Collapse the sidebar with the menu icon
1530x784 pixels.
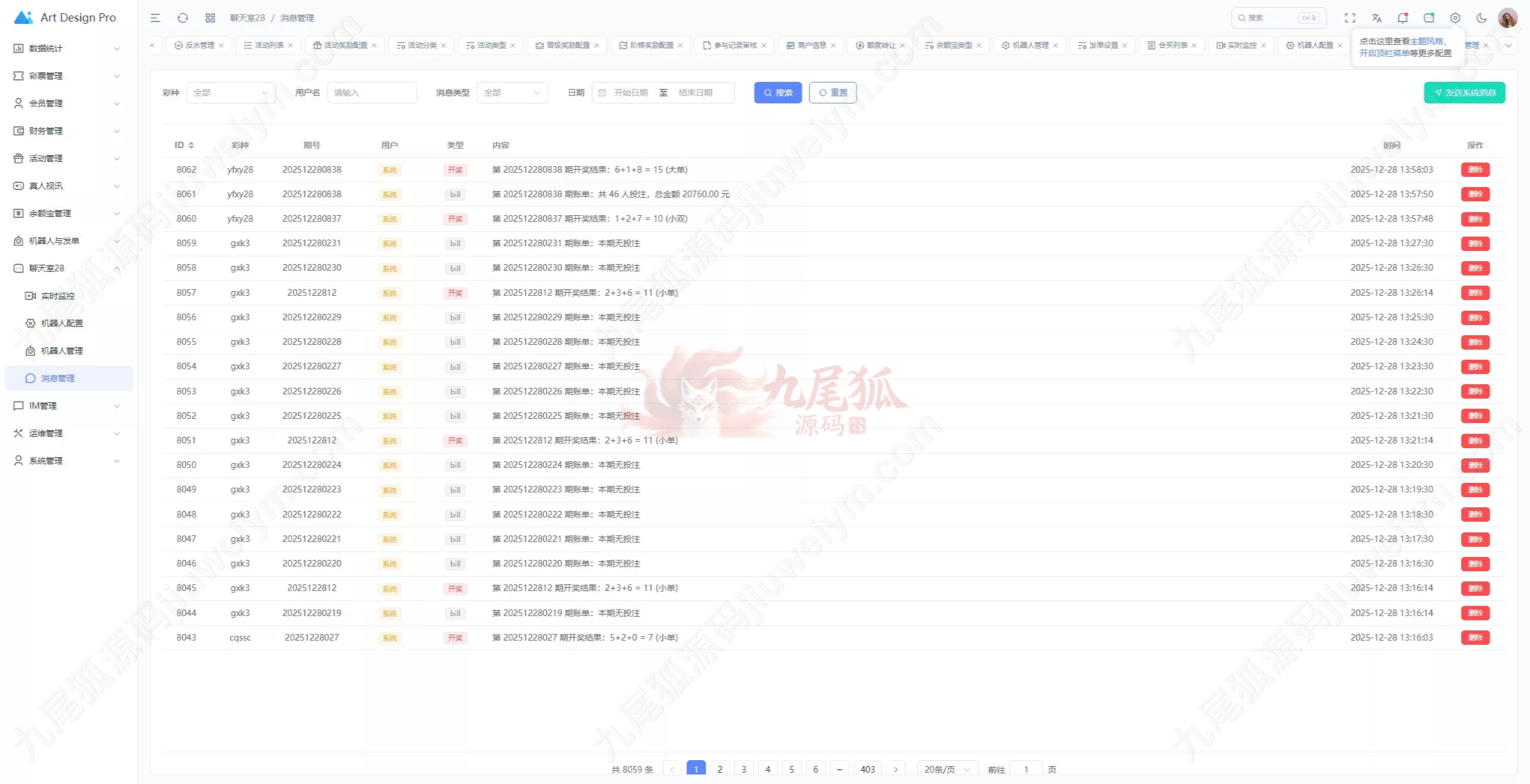coord(155,18)
